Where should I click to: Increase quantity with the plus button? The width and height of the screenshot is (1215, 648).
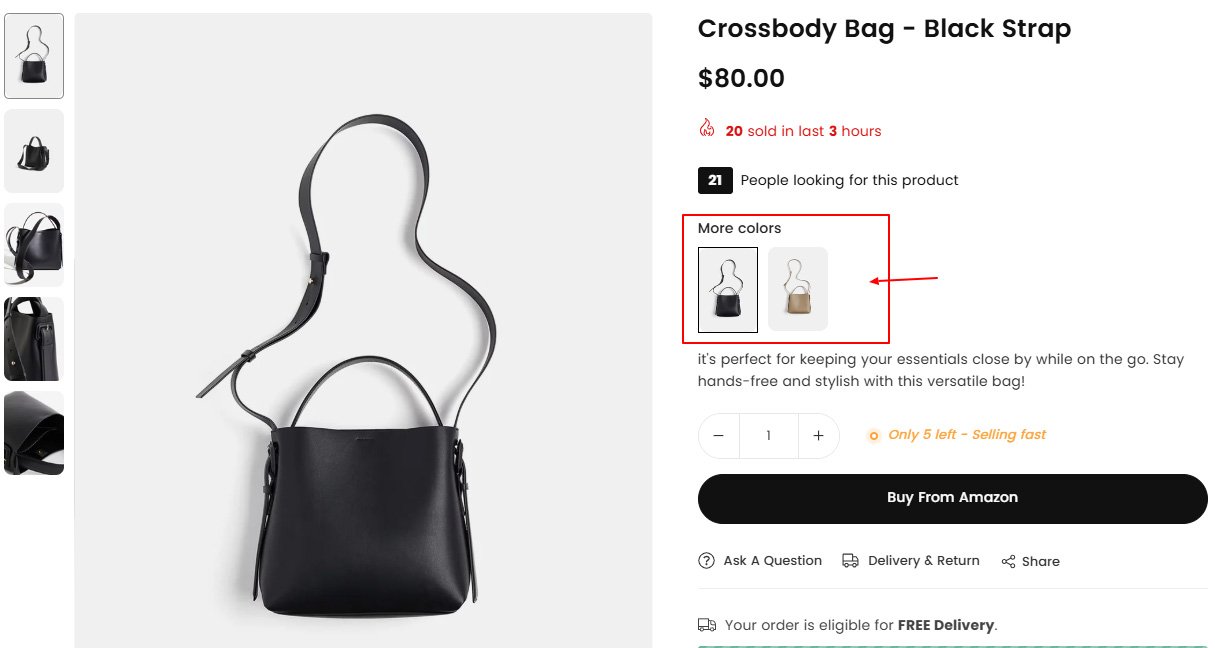pyautogui.click(x=818, y=436)
